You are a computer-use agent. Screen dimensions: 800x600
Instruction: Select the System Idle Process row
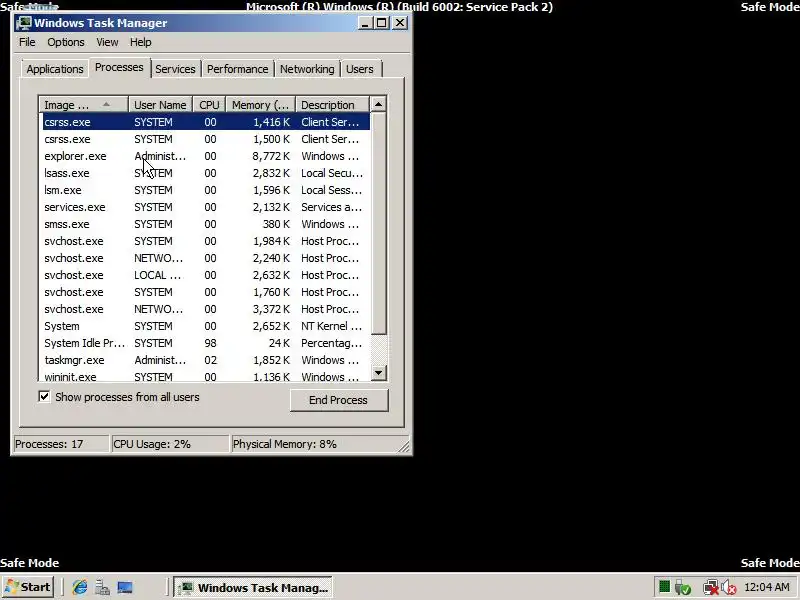pyautogui.click(x=206, y=343)
